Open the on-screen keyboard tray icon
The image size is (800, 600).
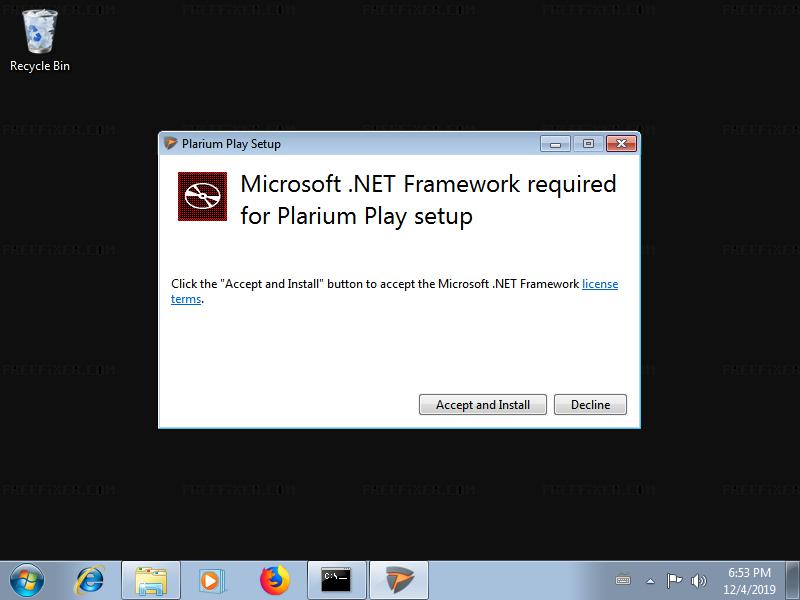[x=623, y=581]
